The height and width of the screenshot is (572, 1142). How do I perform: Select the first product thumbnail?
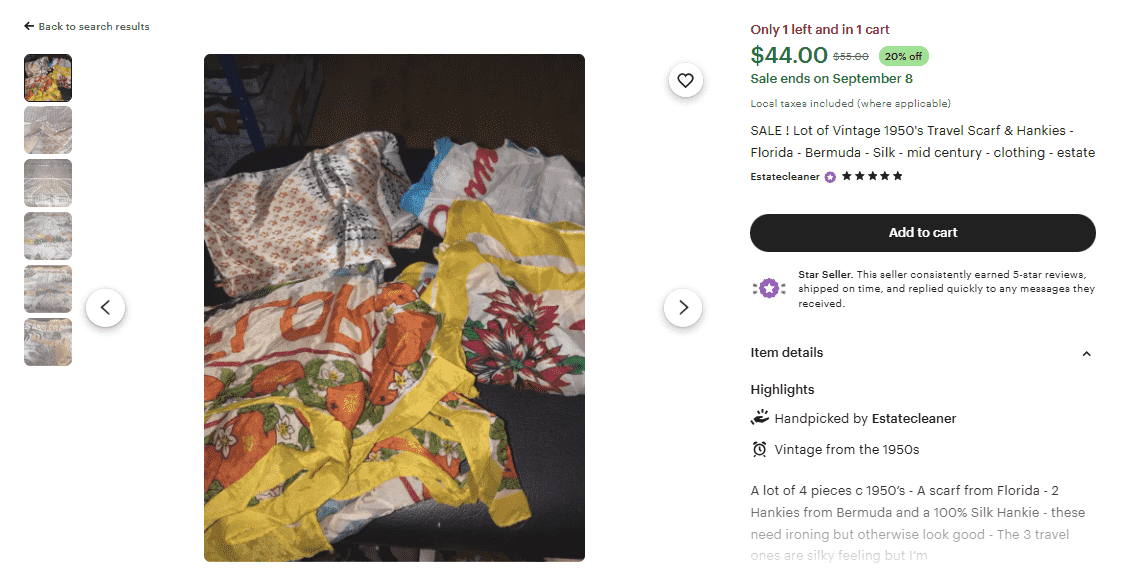(48, 78)
